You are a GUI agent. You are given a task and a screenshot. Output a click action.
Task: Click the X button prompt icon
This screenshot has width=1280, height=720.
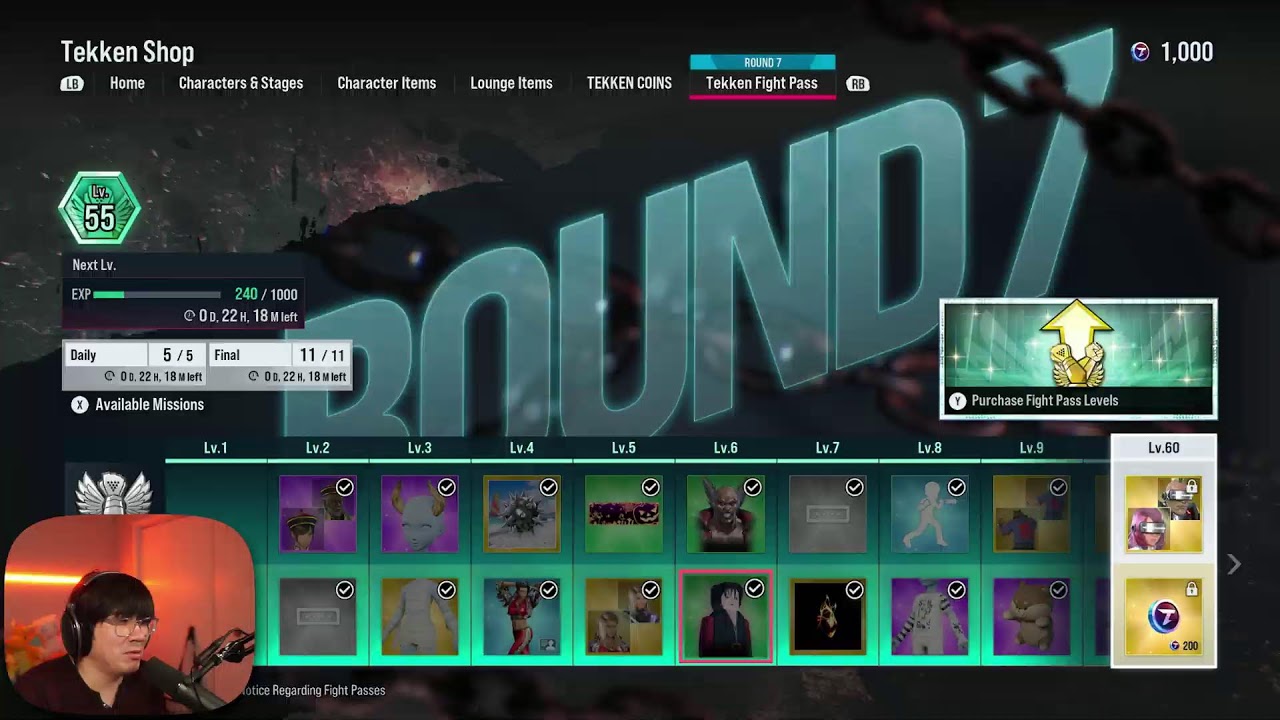pos(80,405)
